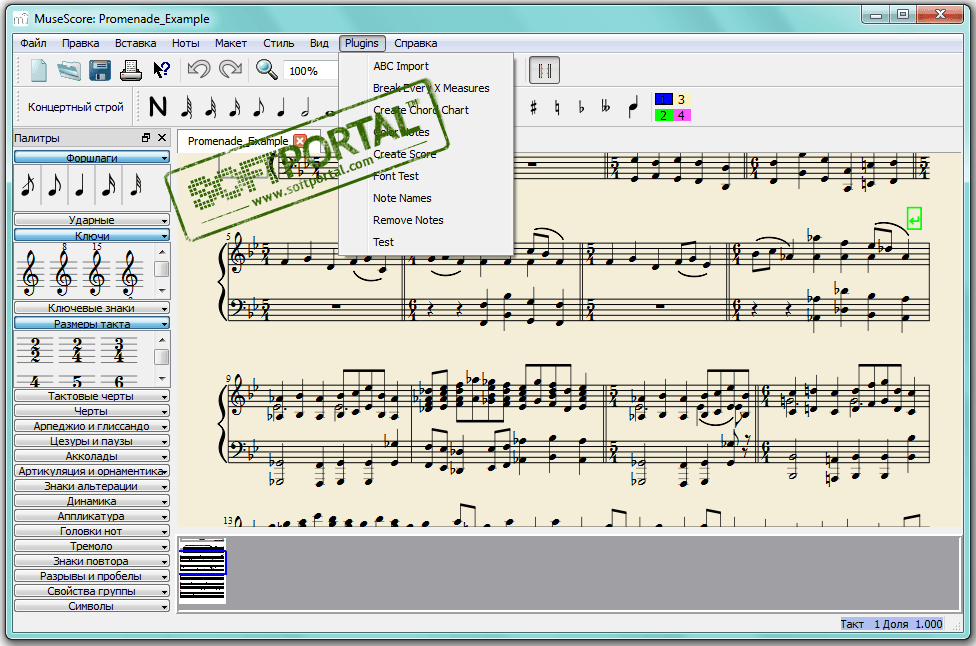Pick the treble clef 8va in the Ключи palette

63,271
